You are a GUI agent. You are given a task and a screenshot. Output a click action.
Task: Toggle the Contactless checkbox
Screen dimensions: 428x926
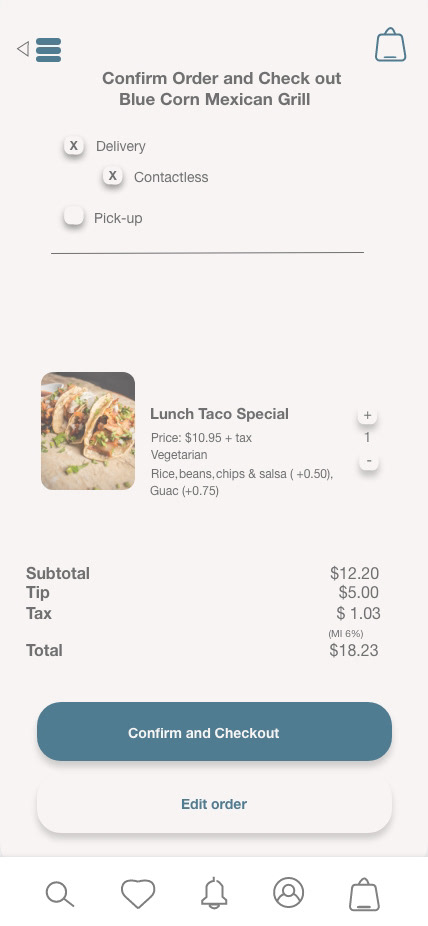[x=112, y=175]
